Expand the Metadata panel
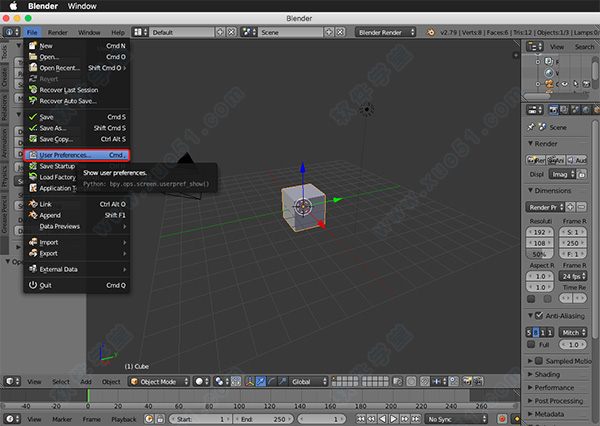The width and height of the screenshot is (600, 426). coord(530,414)
